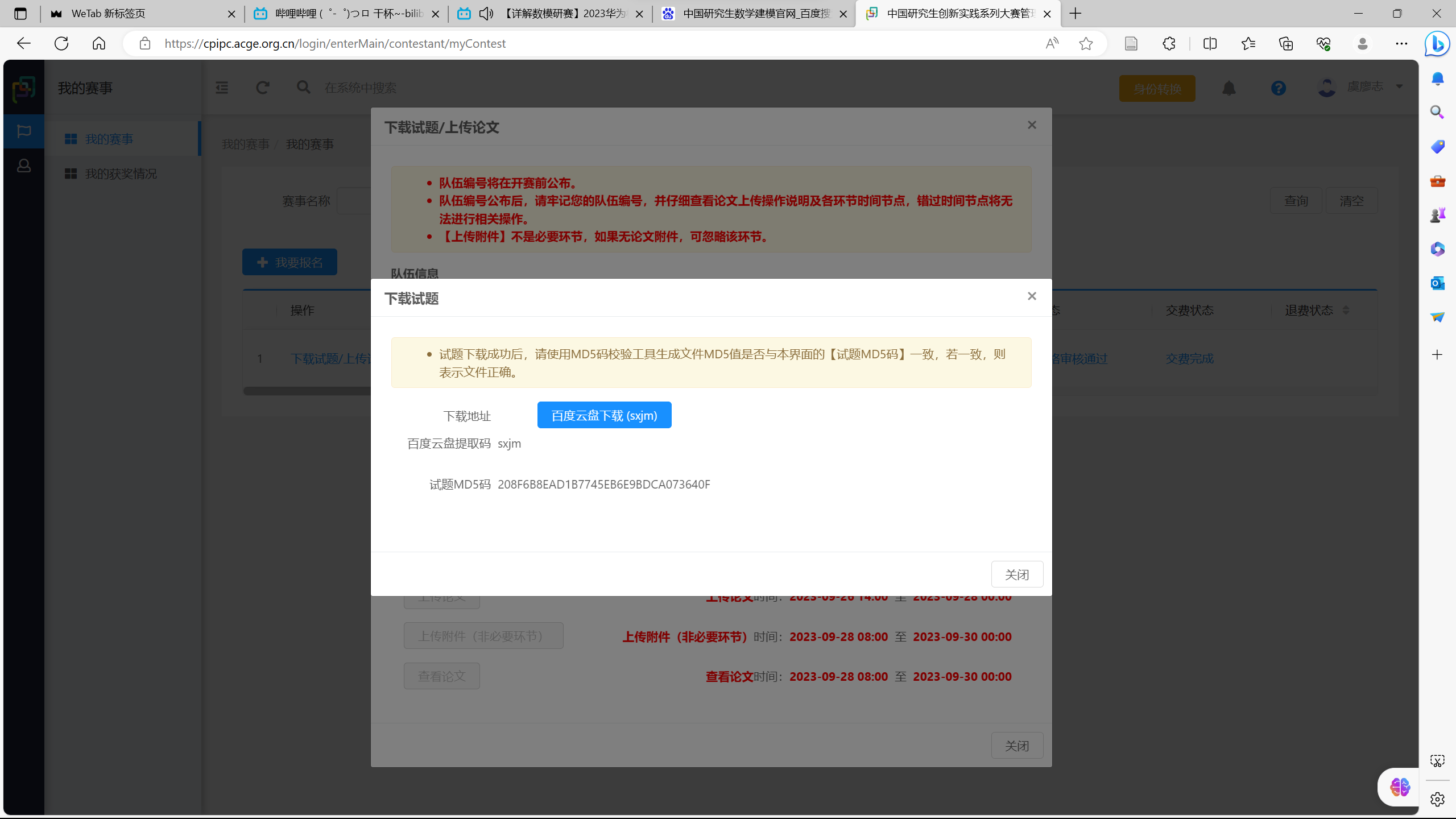Click 关闭 in the 下载试题/上传论文 dialog
This screenshot has height=819, width=1456.
[x=1017, y=746]
